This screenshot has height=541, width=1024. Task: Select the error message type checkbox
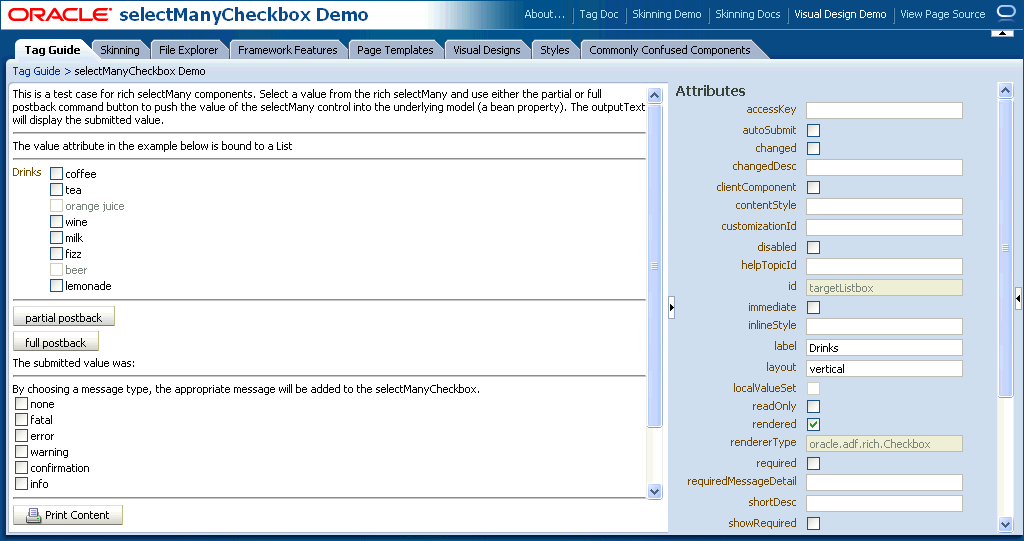22,436
